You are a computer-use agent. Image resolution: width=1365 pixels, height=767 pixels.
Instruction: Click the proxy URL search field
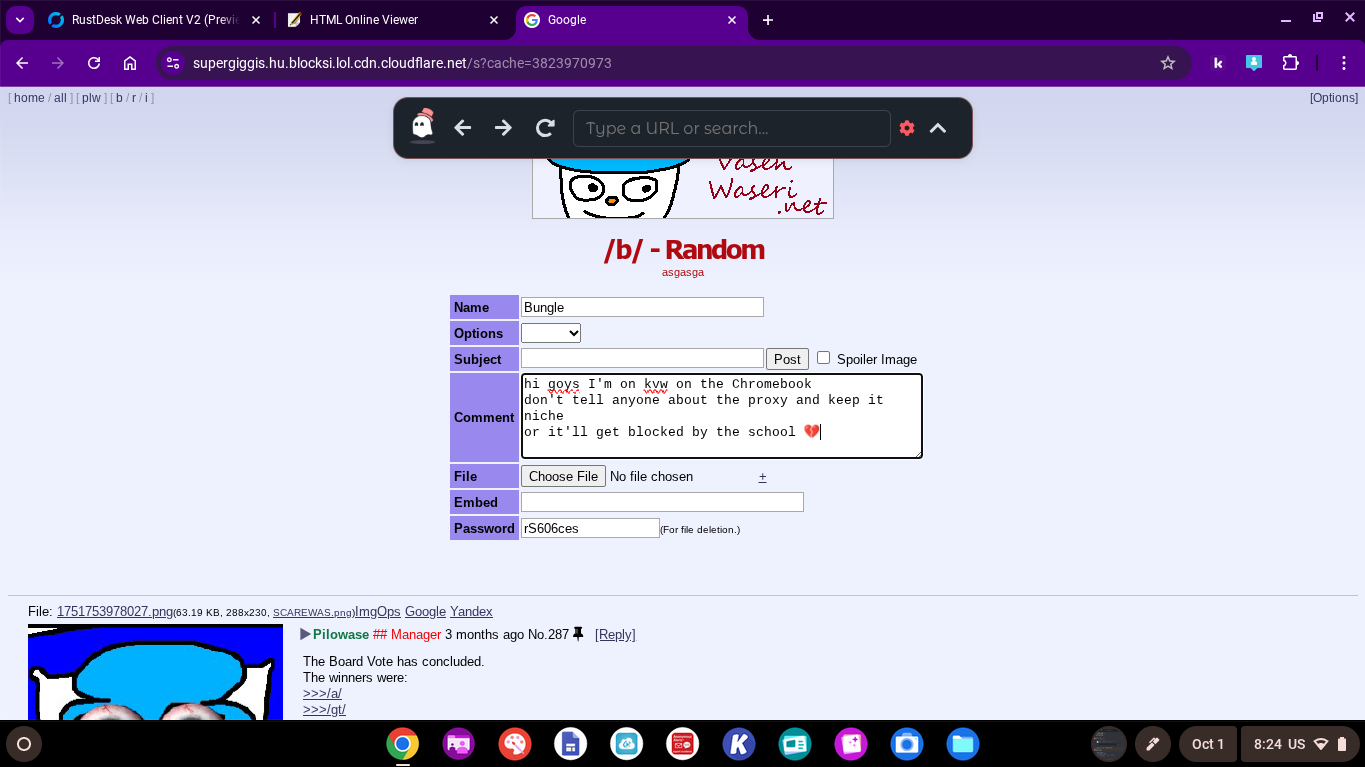[x=731, y=128]
